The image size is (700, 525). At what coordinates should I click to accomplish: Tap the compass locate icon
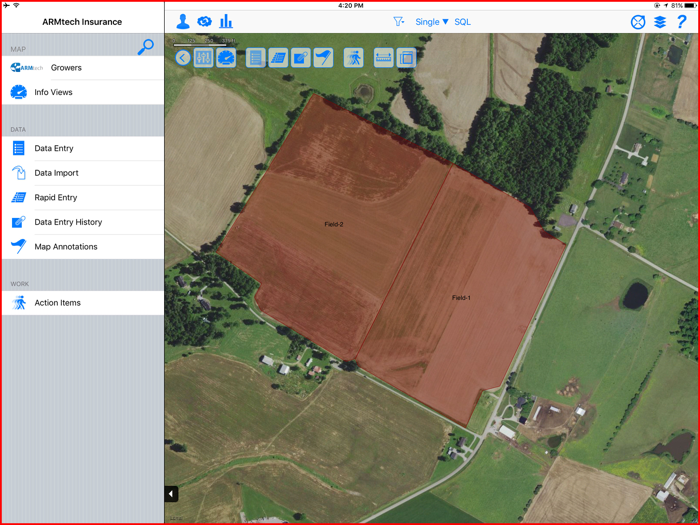pos(638,22)
